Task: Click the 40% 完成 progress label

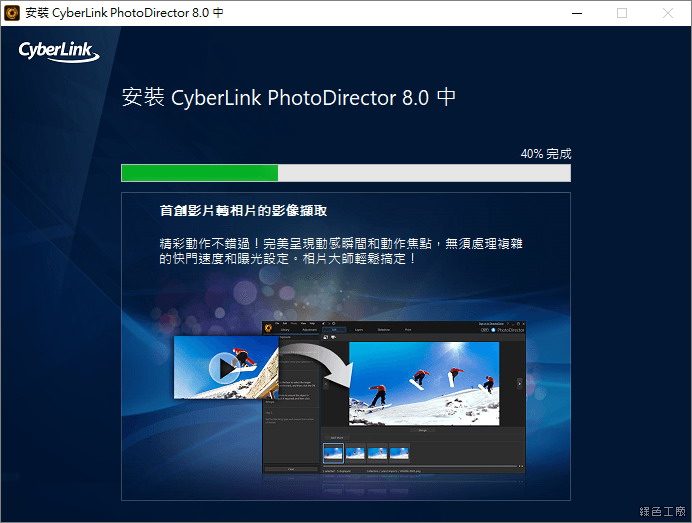Action: 546,154
